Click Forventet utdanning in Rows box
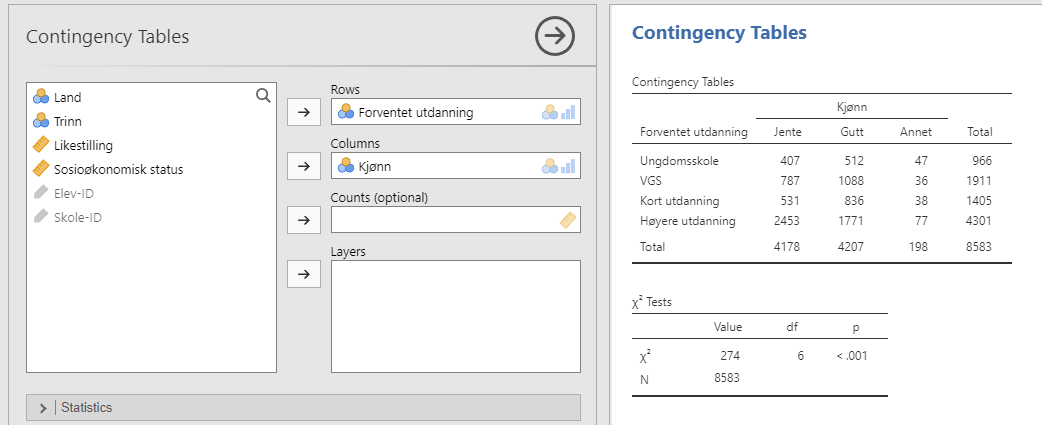1042x425 pixels. coord(415,112)
